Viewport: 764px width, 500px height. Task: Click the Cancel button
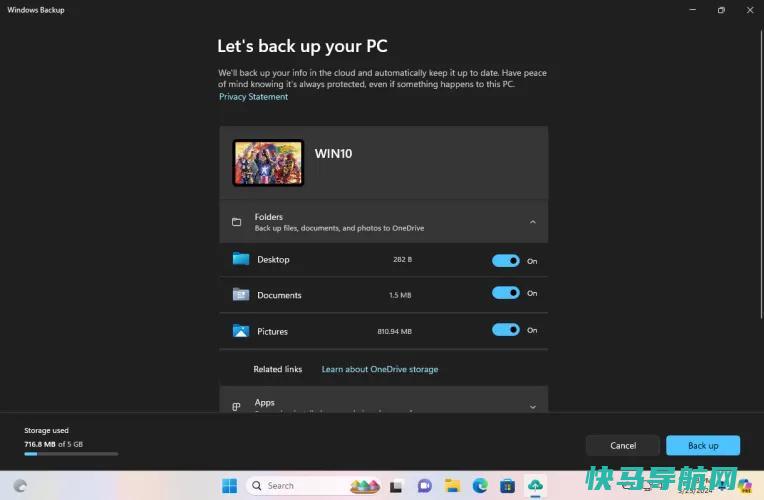coord(623,445)
